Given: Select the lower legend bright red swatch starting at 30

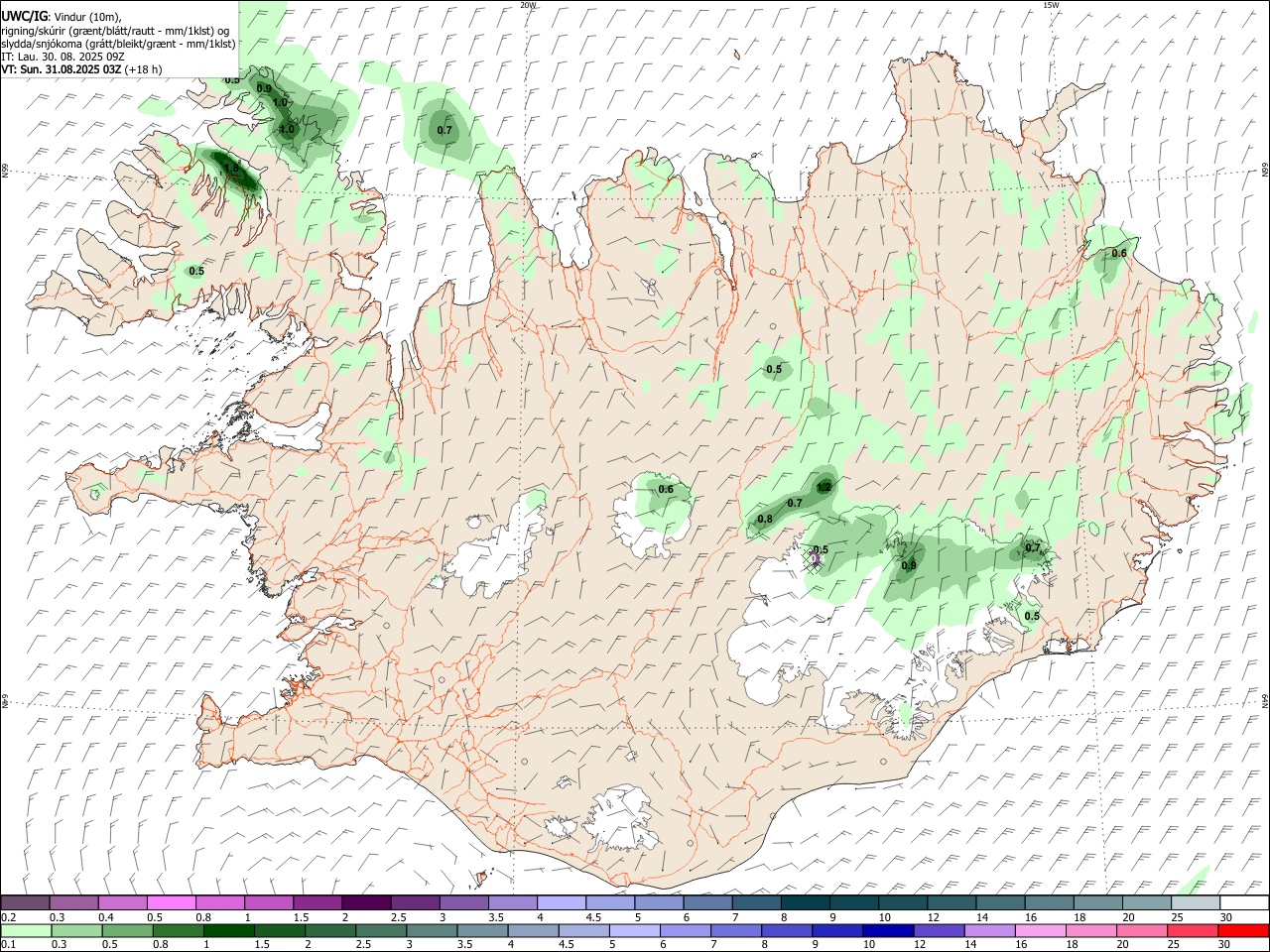Looking at the screenshot, I should [1243, 930].
